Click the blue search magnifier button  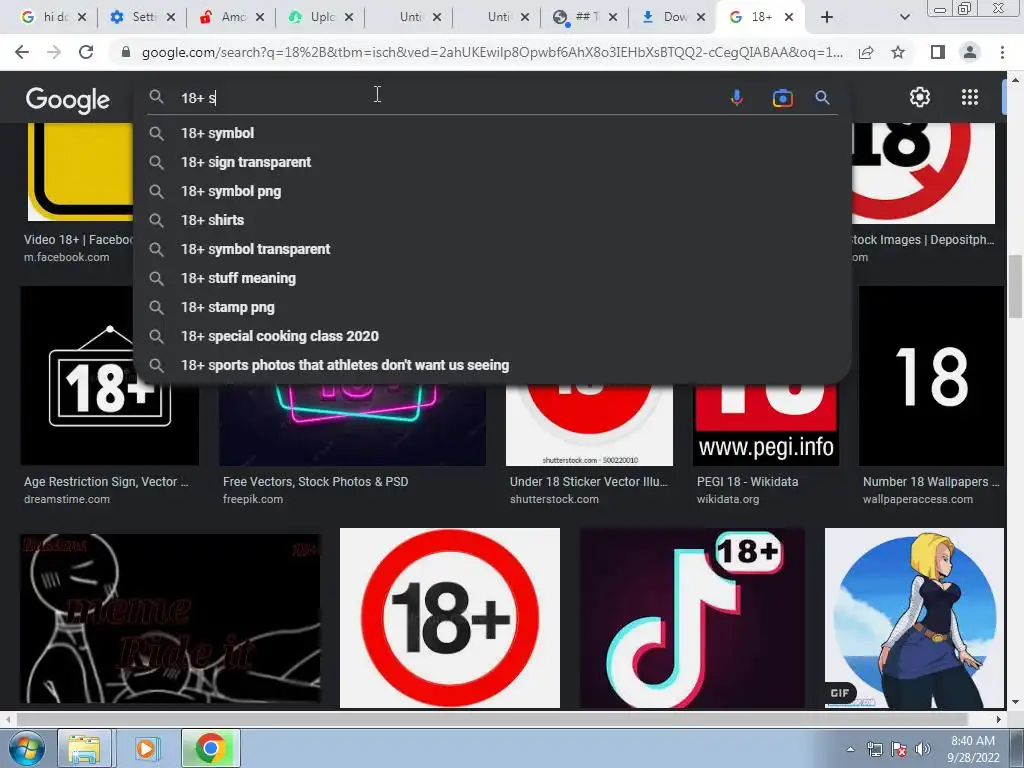822,98
